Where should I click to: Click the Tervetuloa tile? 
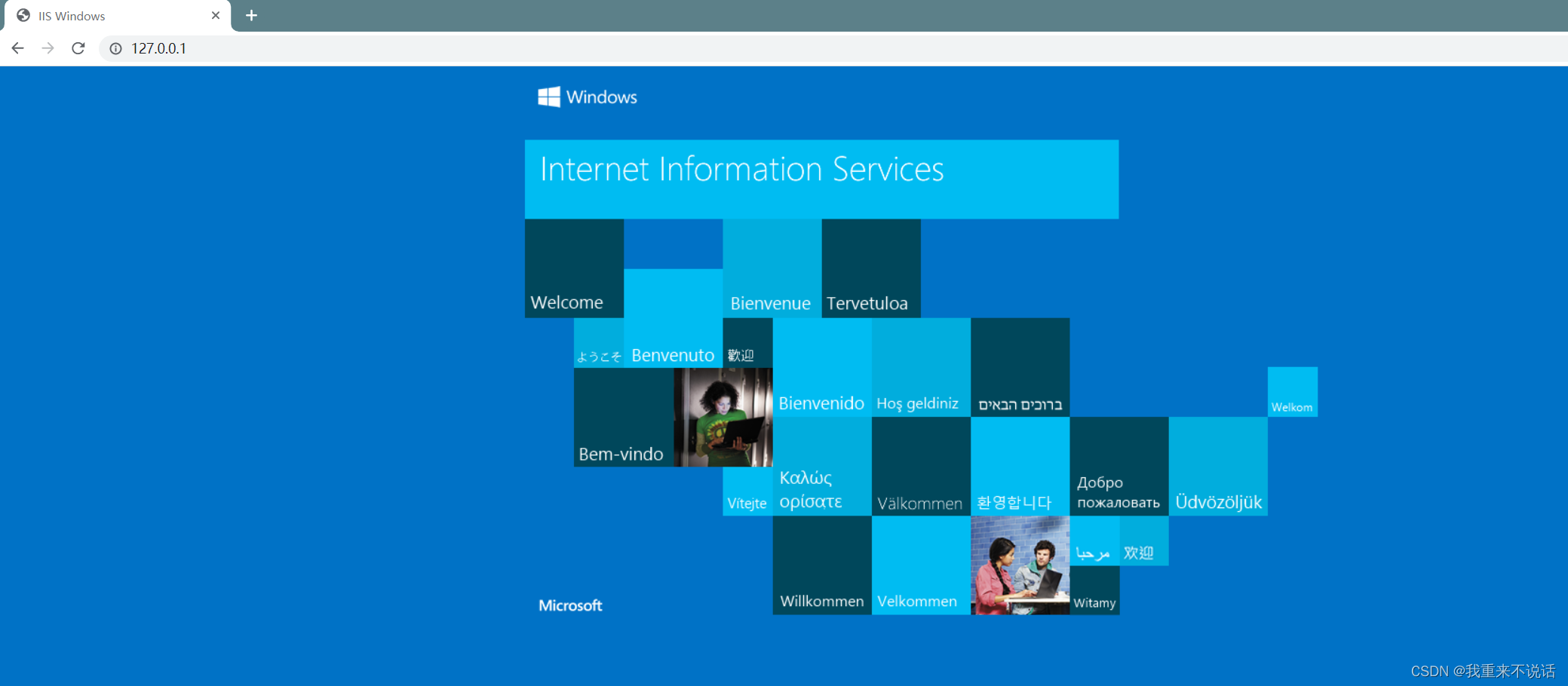tap(871, 268)
